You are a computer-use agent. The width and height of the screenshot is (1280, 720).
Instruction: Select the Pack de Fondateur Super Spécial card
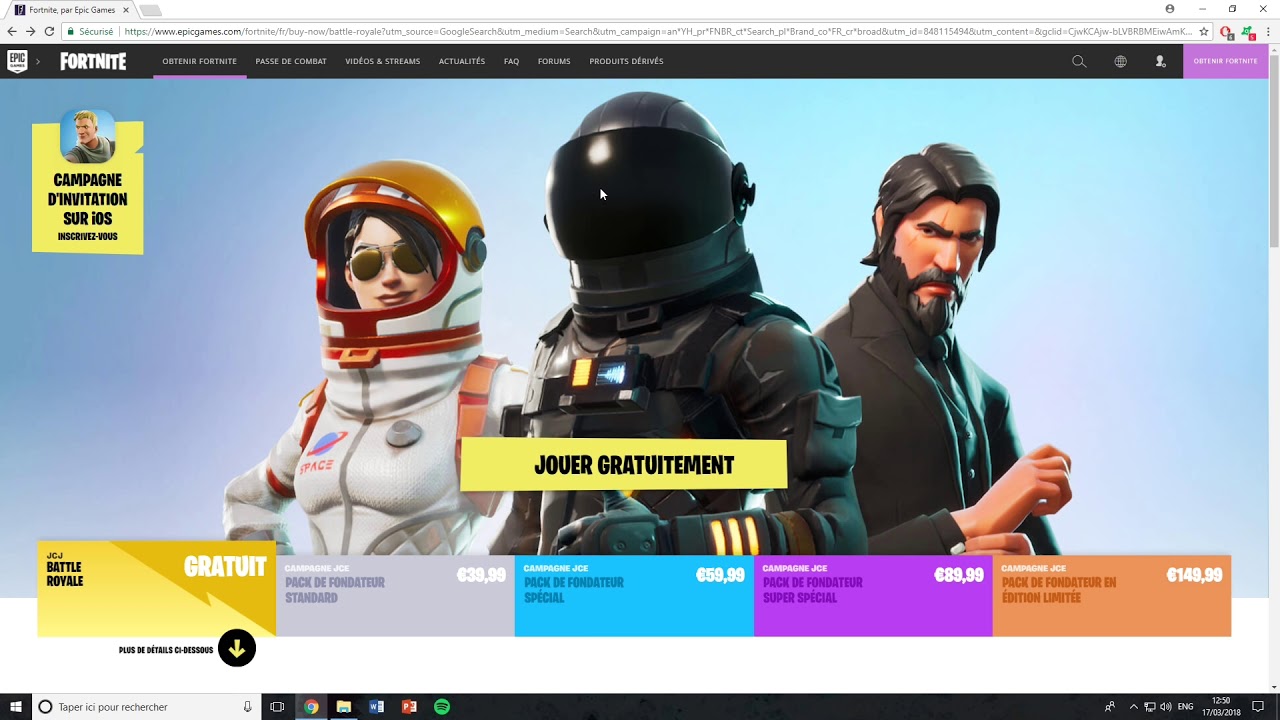coord(873,596)
